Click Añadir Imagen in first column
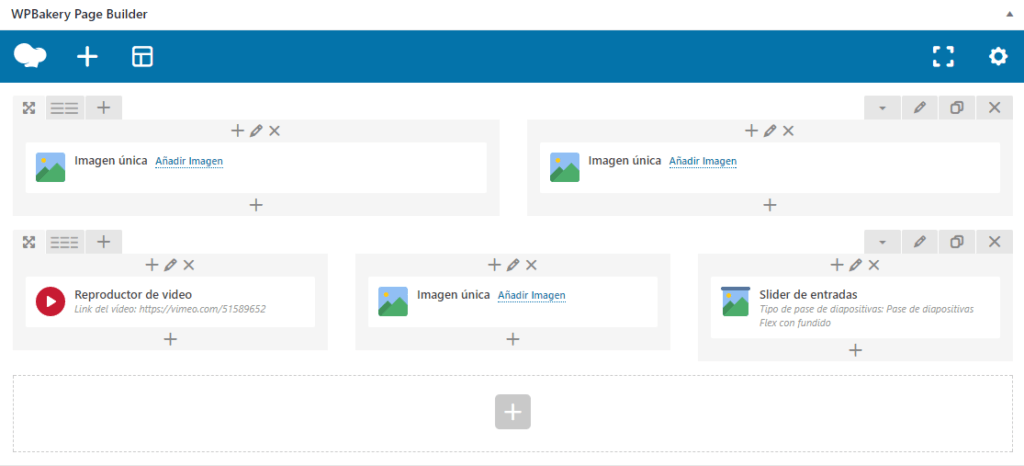Image resolution: width=1024 pixels, height=466 pixels. [x=189, y=161]
